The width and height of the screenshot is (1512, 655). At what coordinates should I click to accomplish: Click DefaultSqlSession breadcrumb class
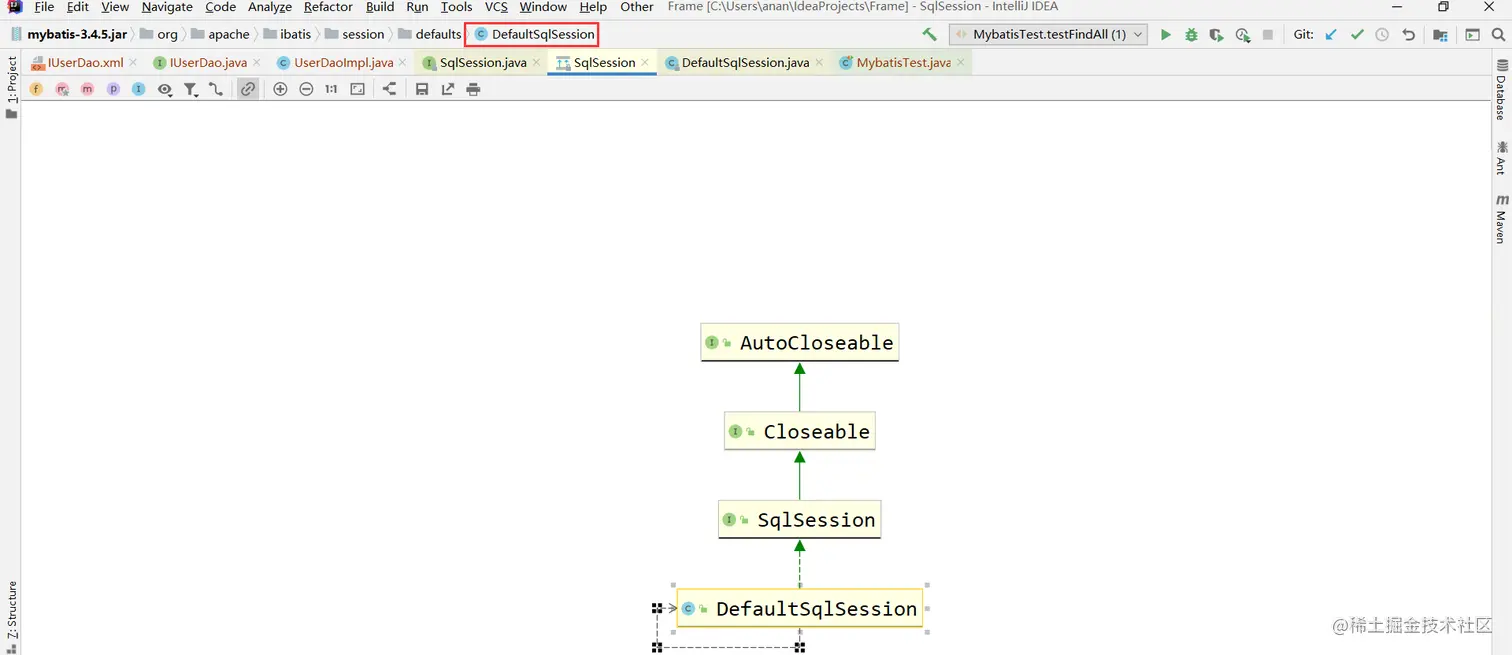pyautogui.click(x=534, y=34)
